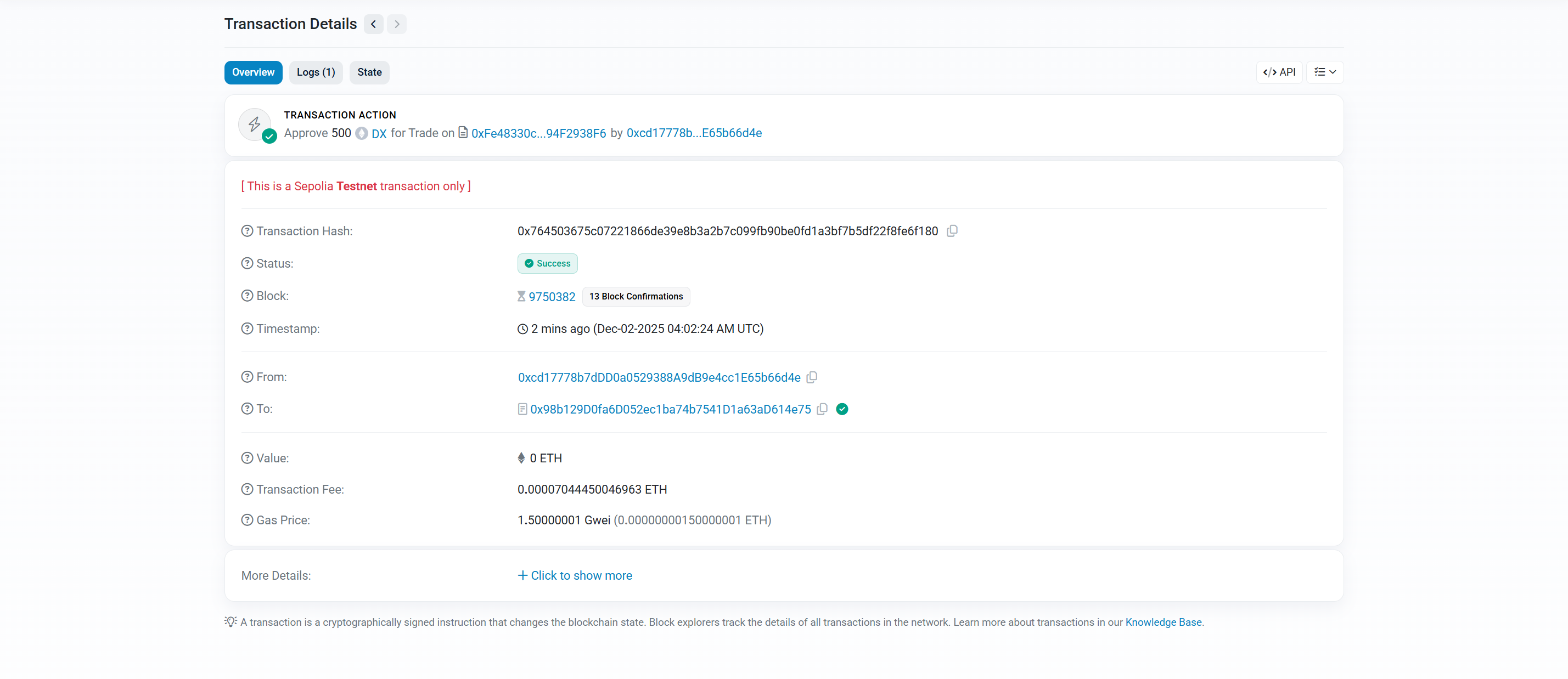Click the Transaction Hash help icon

(247, 231)
